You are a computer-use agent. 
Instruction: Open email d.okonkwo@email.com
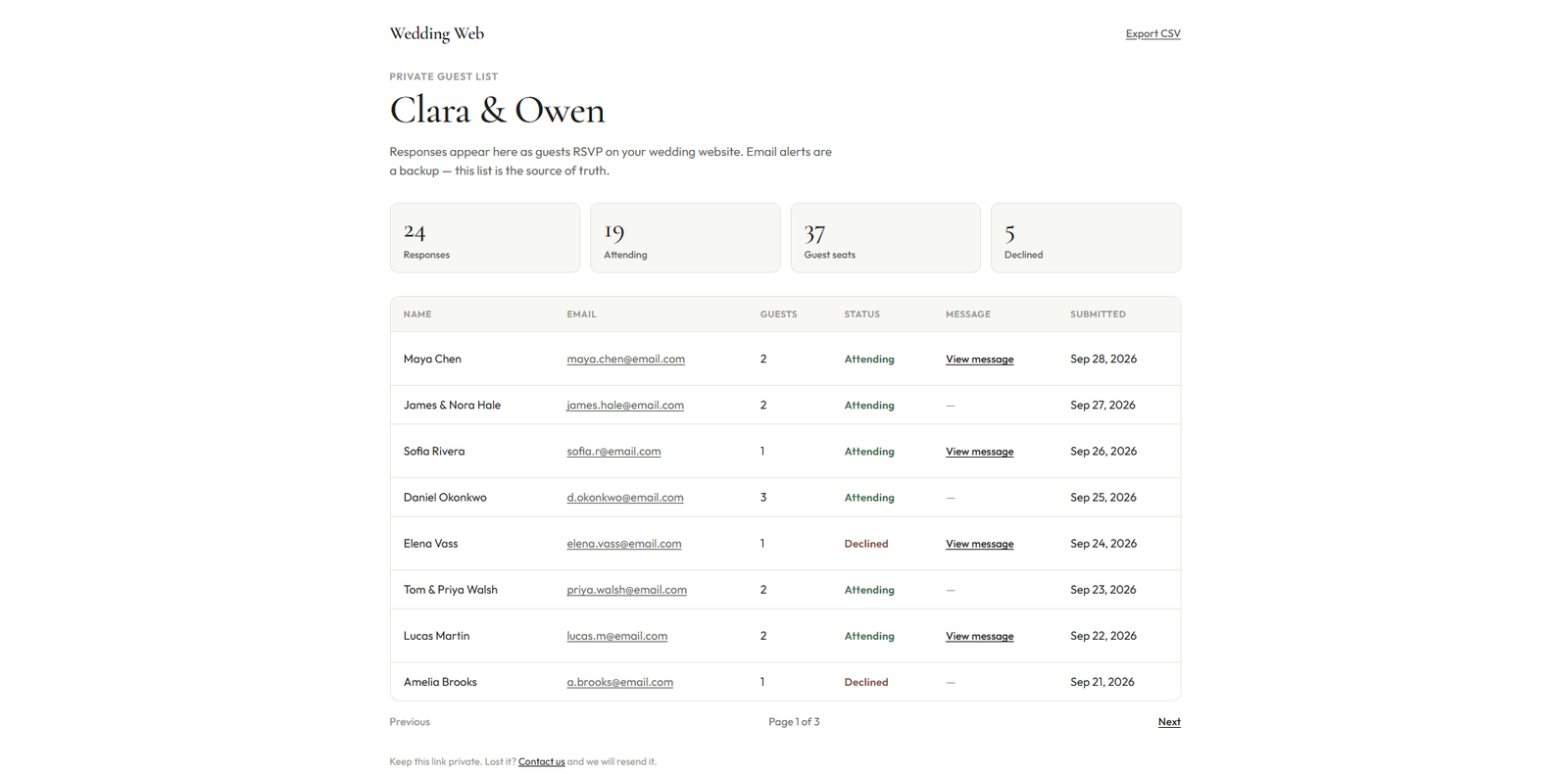tap(625, 497)
